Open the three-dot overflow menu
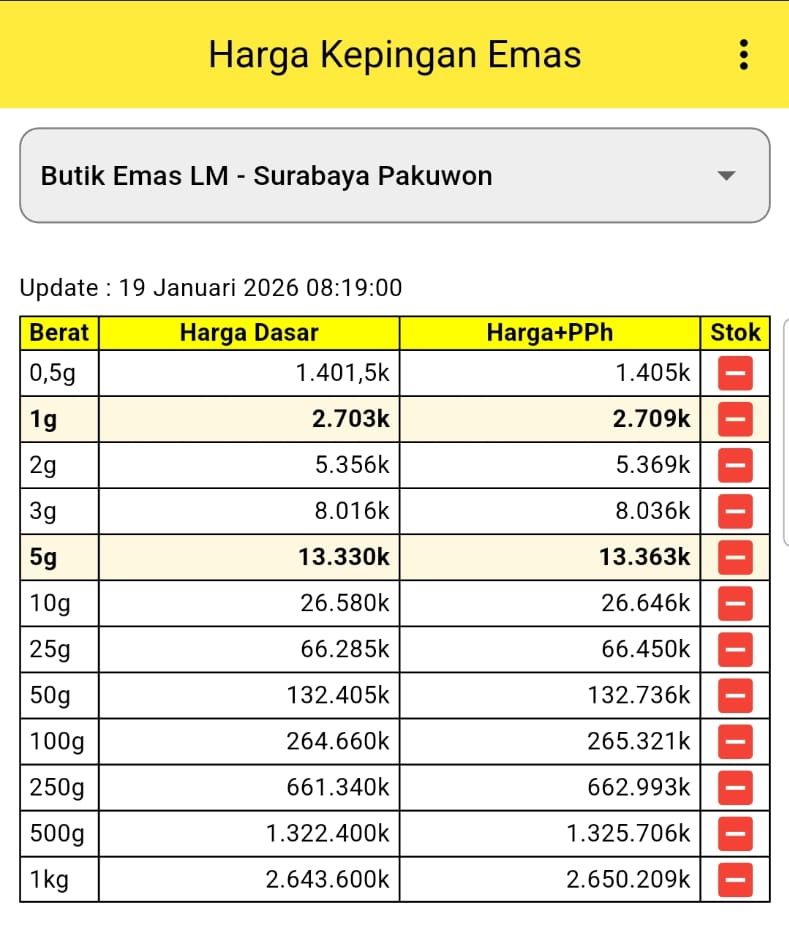 click(743, 54)
